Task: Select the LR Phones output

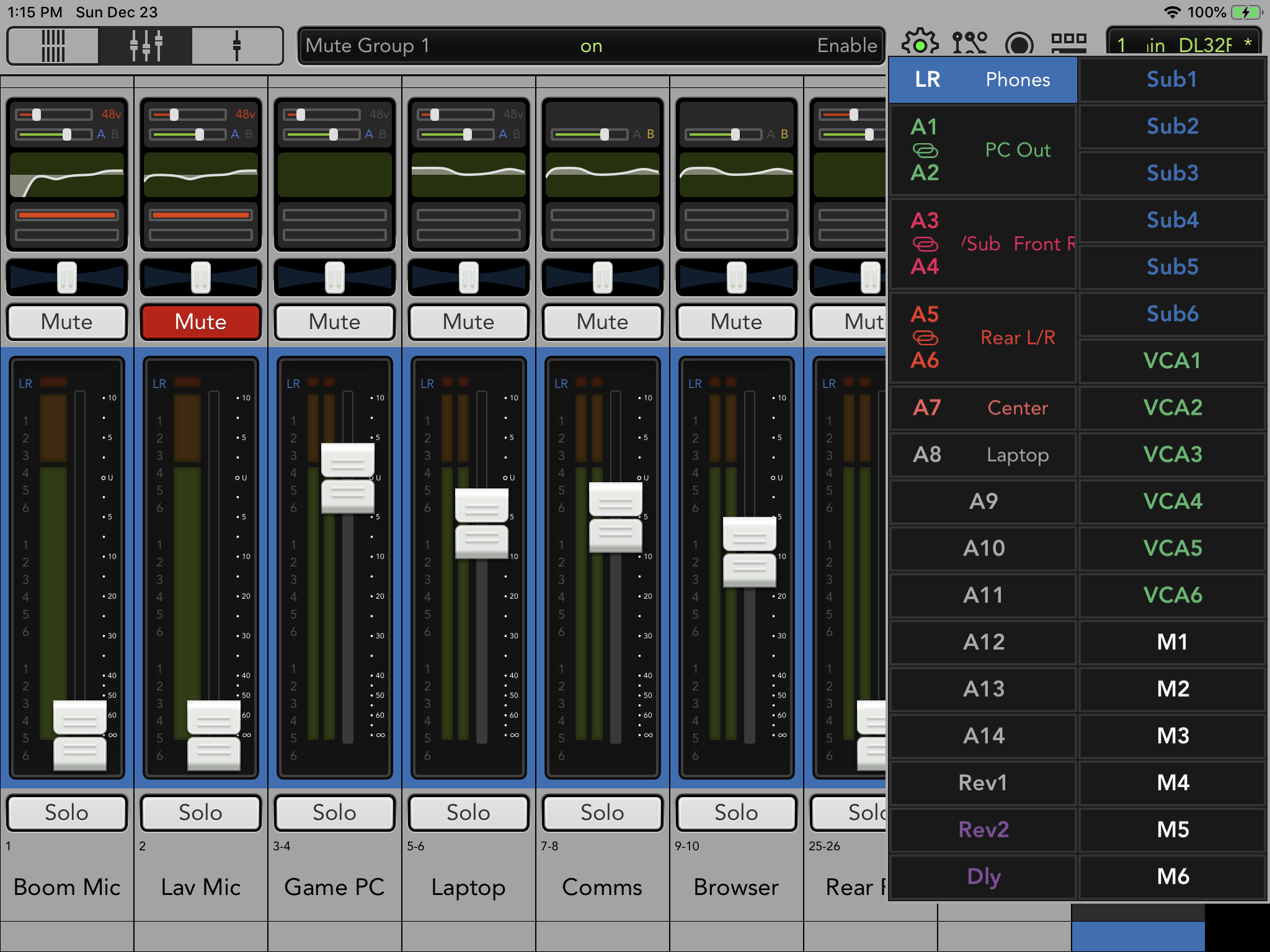Action: 983,79
